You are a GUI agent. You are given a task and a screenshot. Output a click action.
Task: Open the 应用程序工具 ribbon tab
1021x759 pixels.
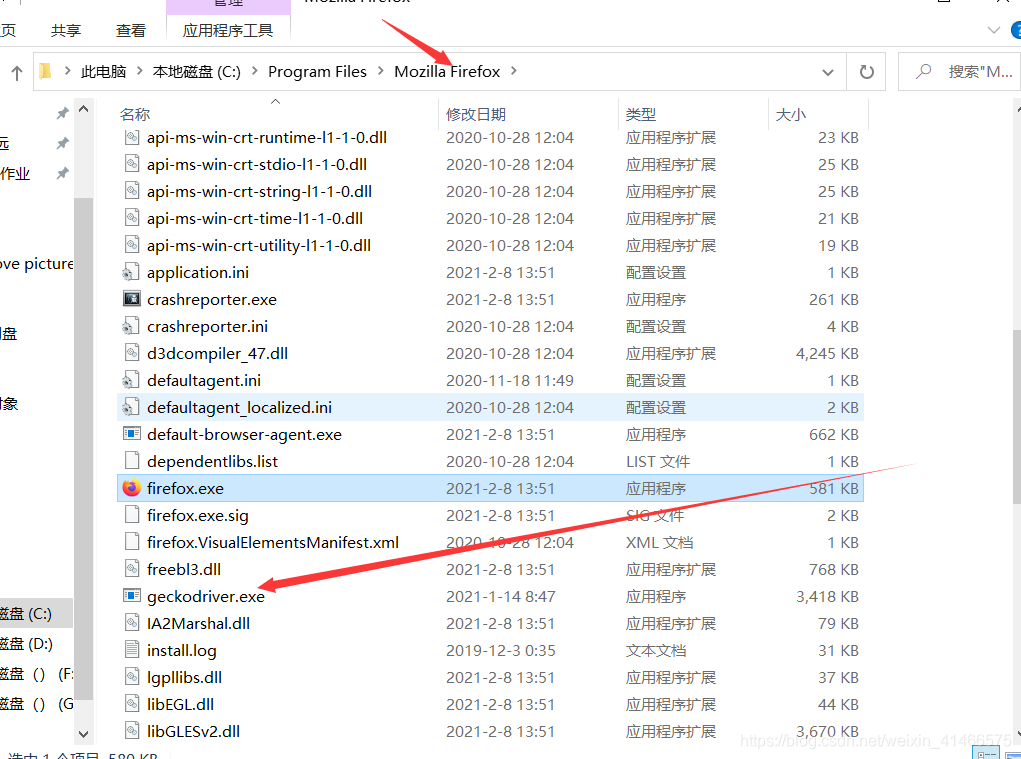(x=228, y=31)
